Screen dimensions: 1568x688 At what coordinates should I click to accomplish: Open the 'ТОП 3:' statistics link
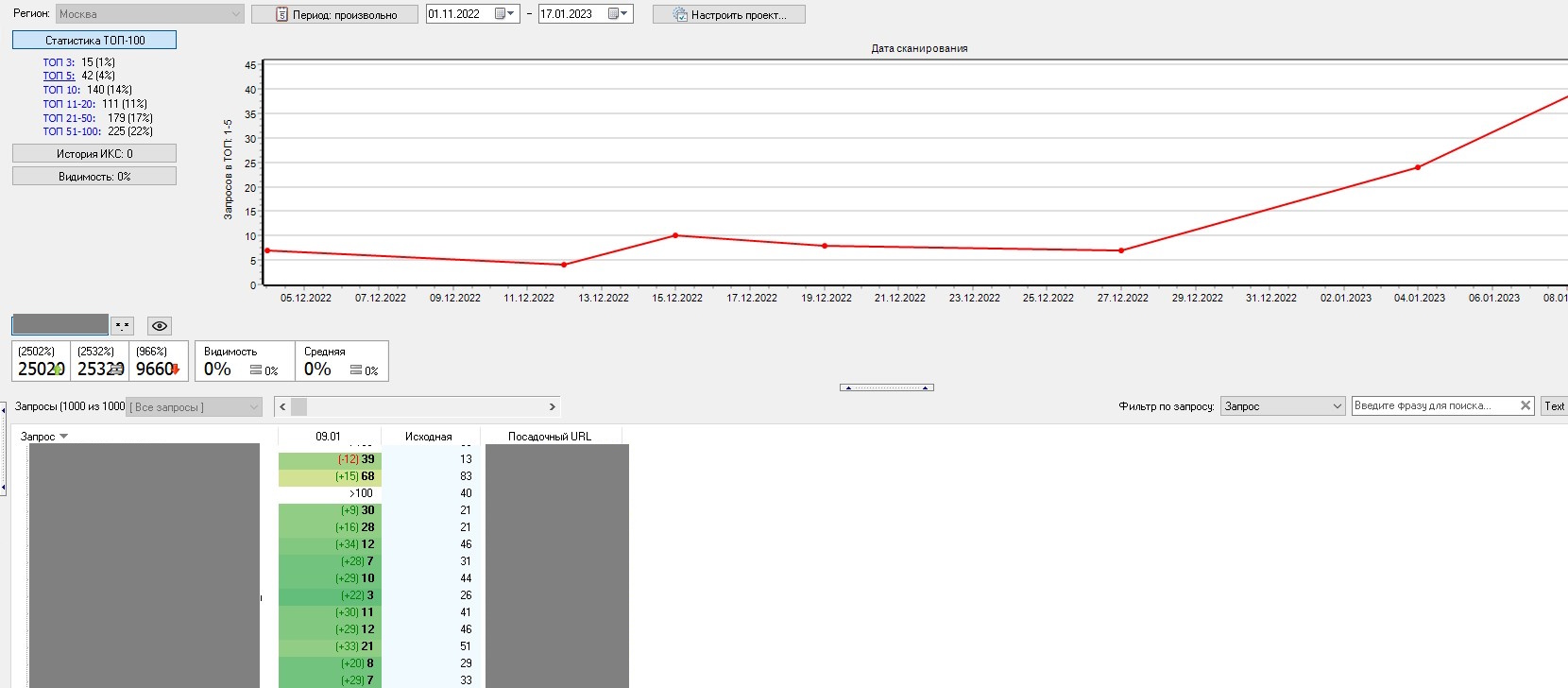pos(59,62)
